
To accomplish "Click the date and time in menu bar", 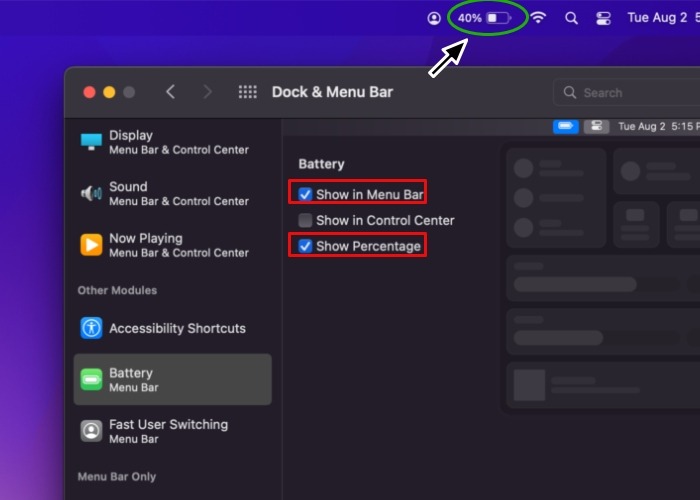I will 662,18.
